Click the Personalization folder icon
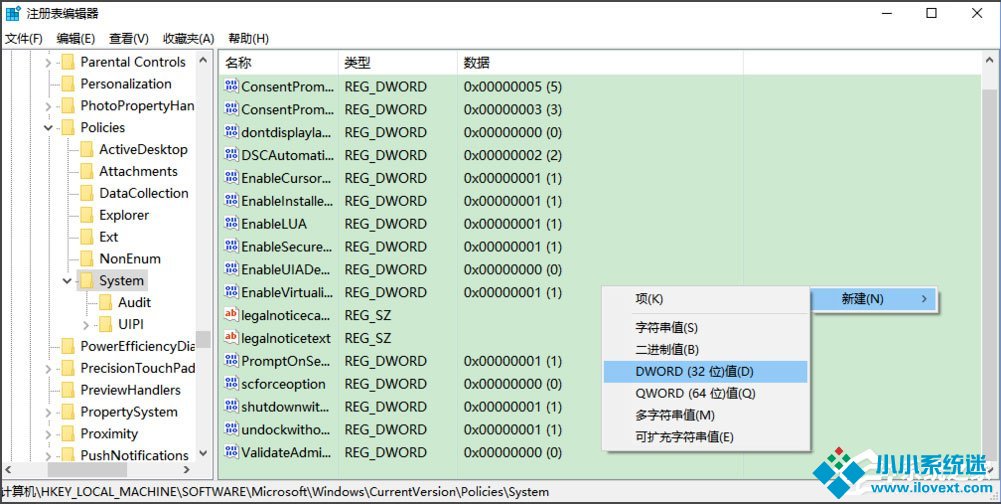 click(68, 84)
